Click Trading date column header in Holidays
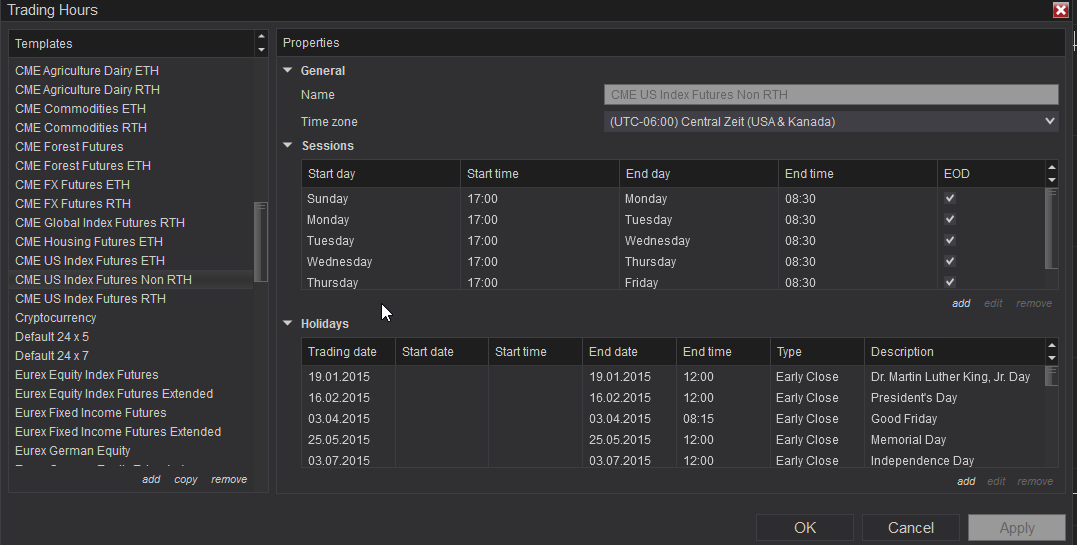The height and width of the screenshot is (545, 1077). [348, 352]
